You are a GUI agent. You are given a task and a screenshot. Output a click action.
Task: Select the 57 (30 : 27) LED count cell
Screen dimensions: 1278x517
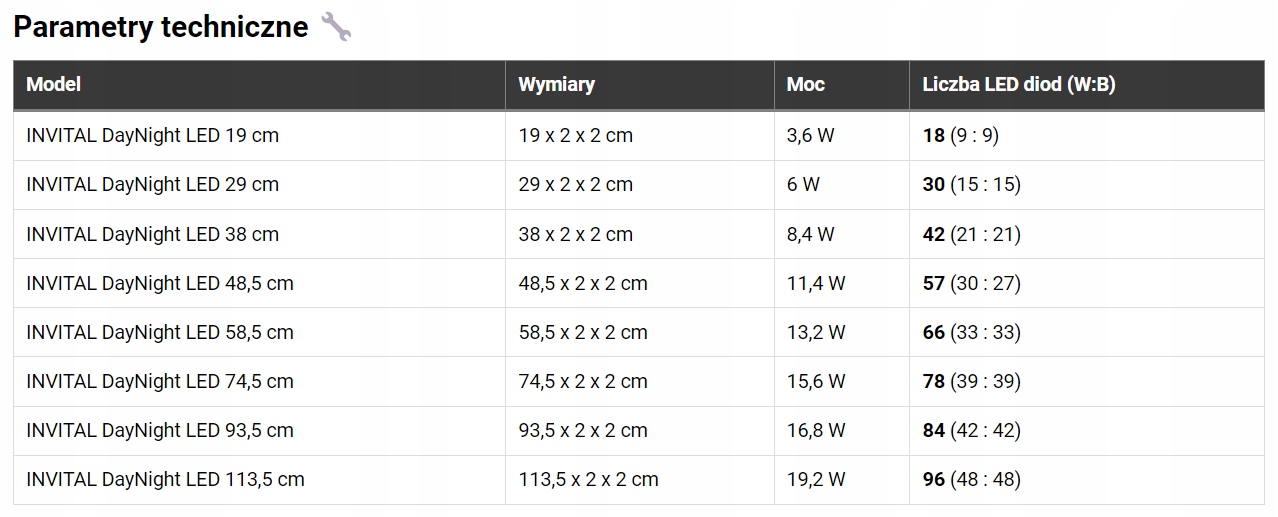click(971, 283)
